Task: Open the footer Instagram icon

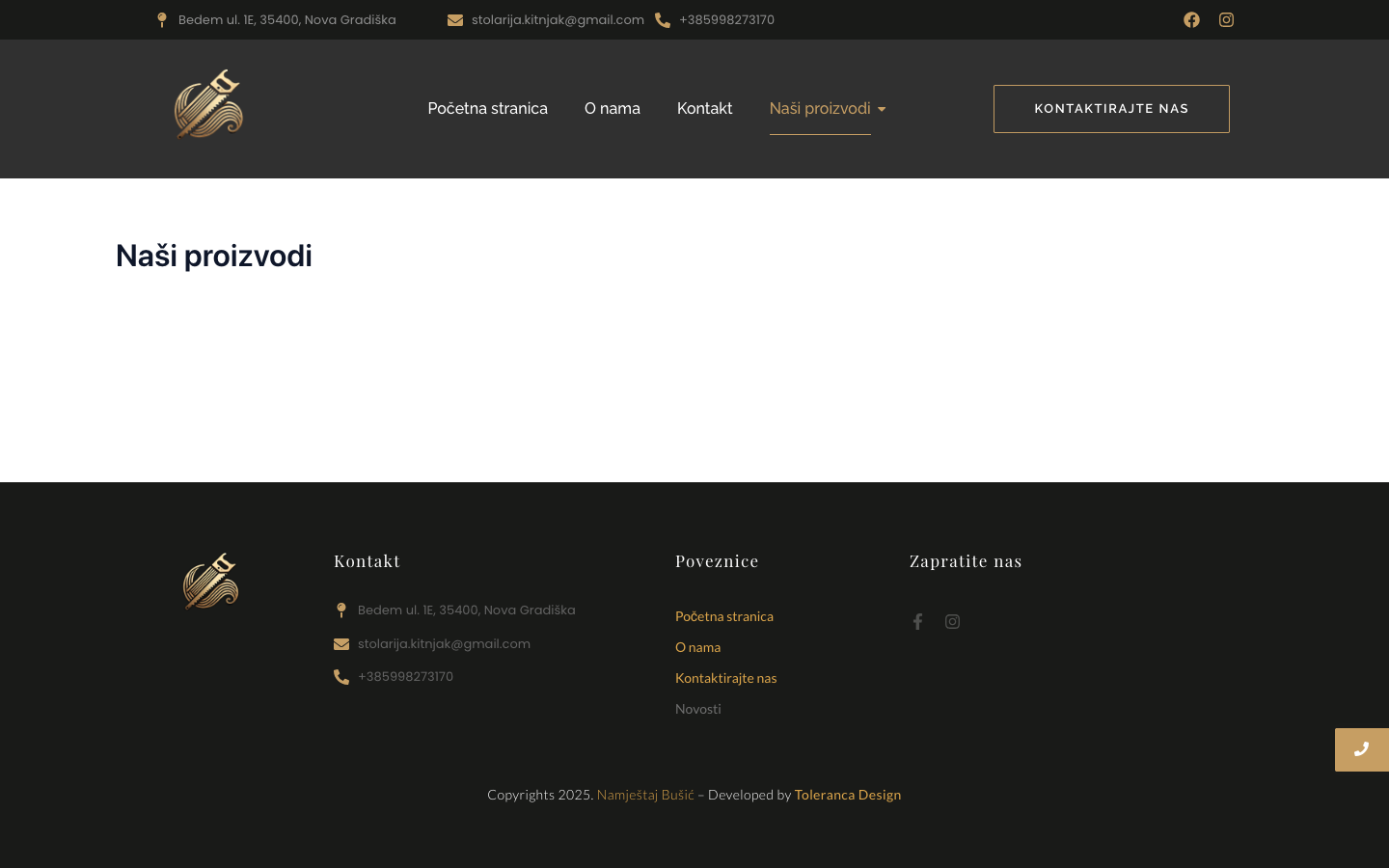Action: point(952,622)
